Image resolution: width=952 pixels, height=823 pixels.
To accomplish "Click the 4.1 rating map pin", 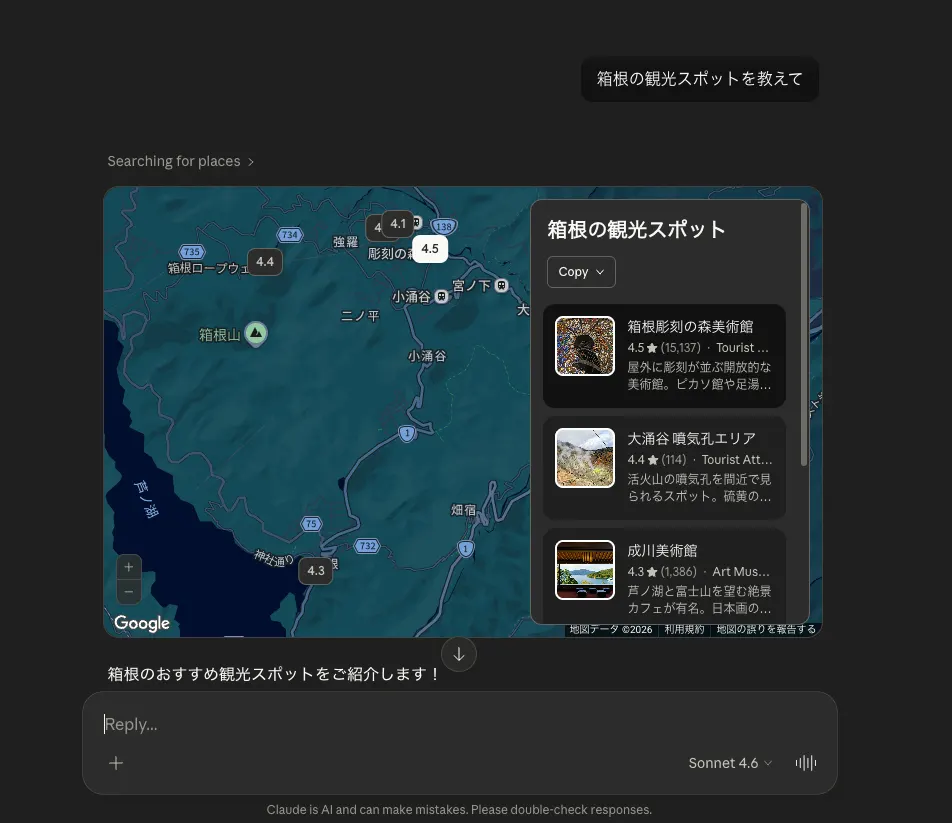I will tap(398, 223).
